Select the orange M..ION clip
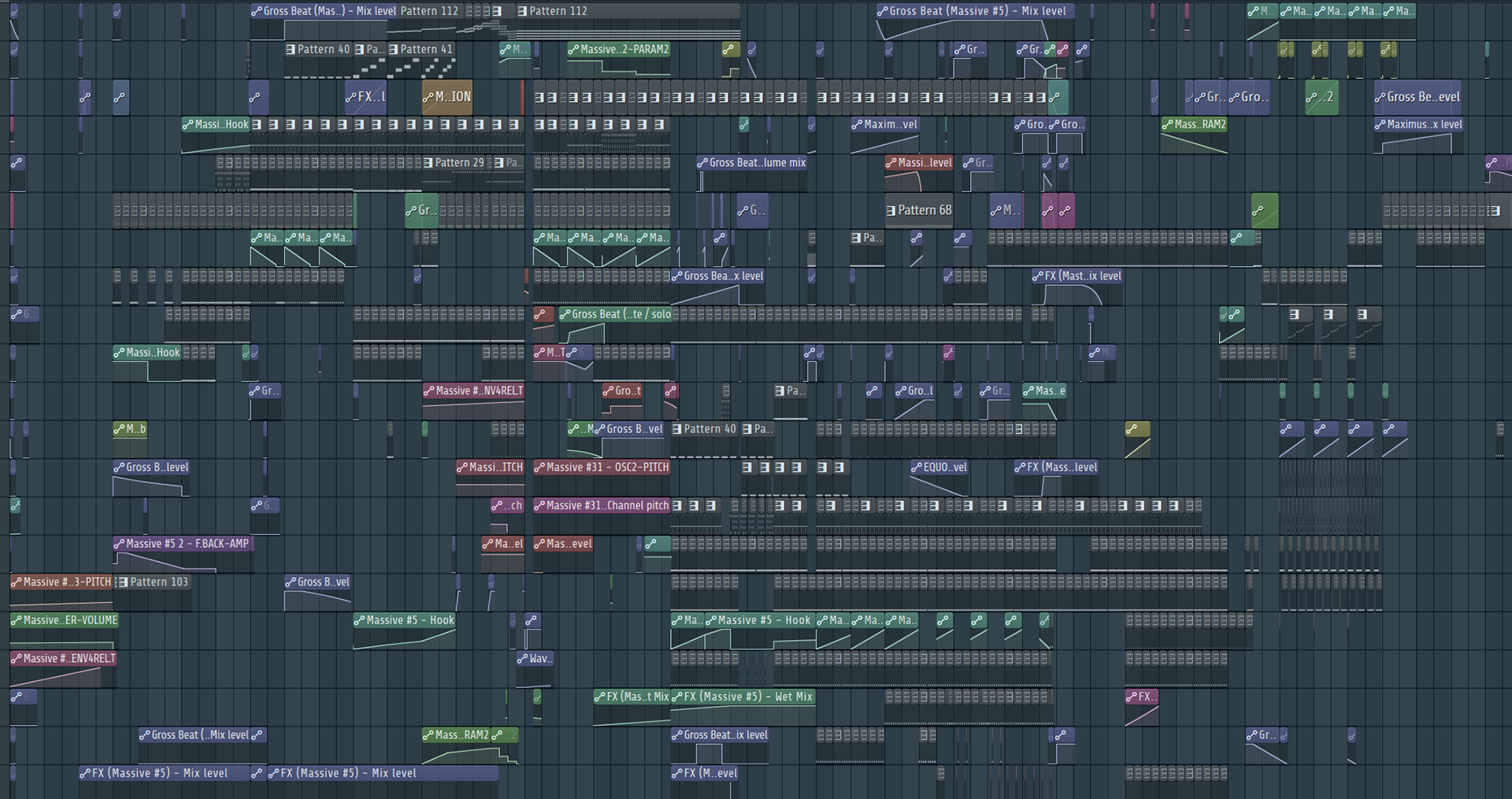1512x799 pixels. tap(447, 97)
